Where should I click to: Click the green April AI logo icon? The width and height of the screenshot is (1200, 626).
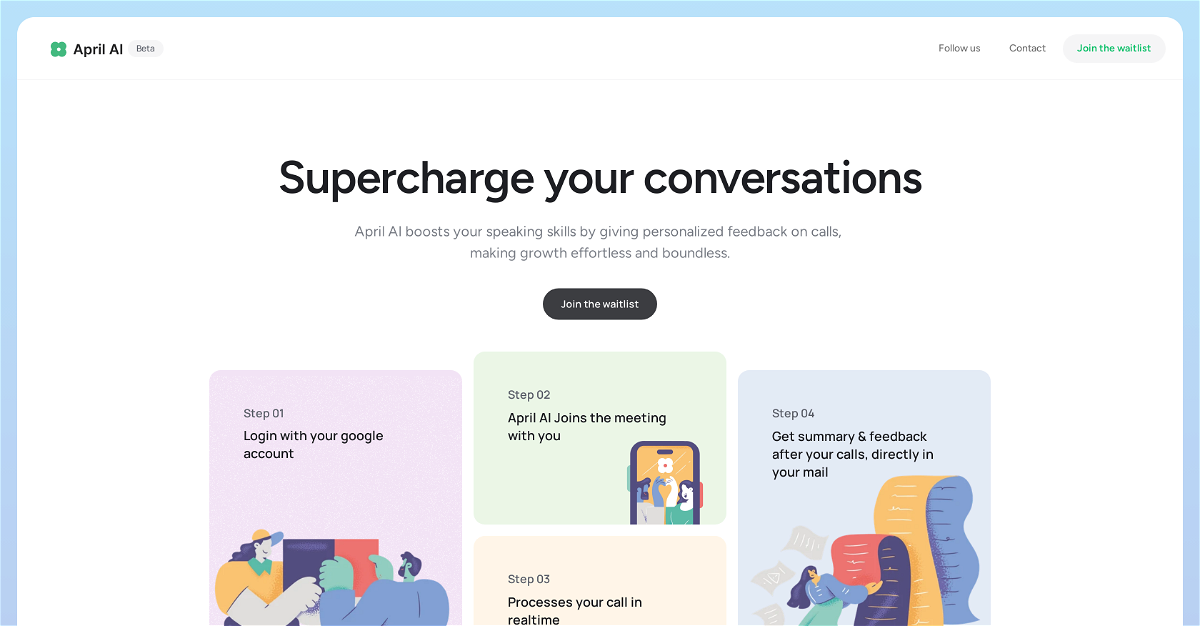tap(58, 49)
